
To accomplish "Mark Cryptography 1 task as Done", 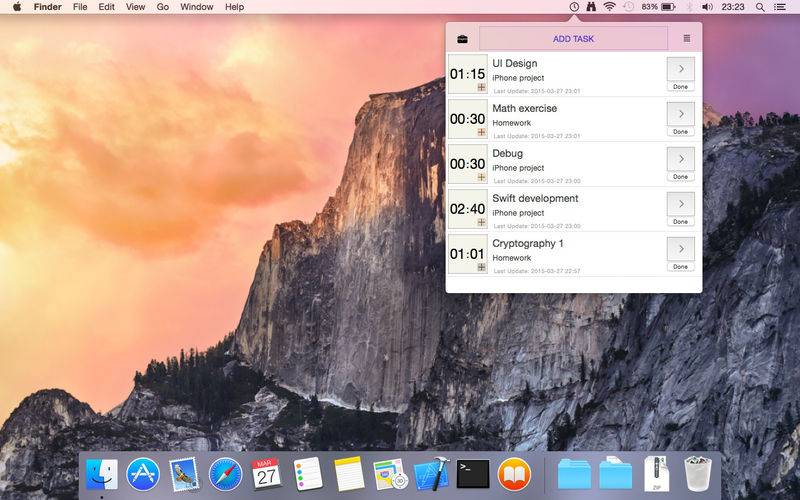I will pyautogui.click(x=681, y=266).
